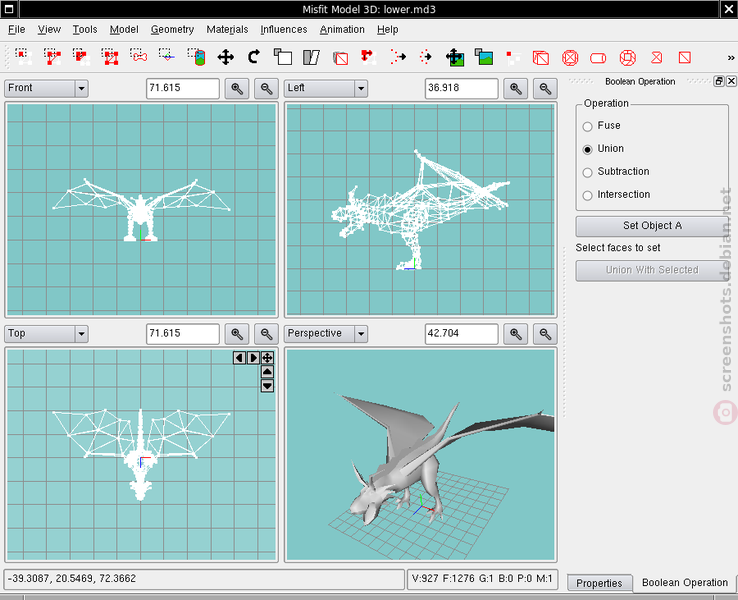Select the Select Points tool

point(167,57)
